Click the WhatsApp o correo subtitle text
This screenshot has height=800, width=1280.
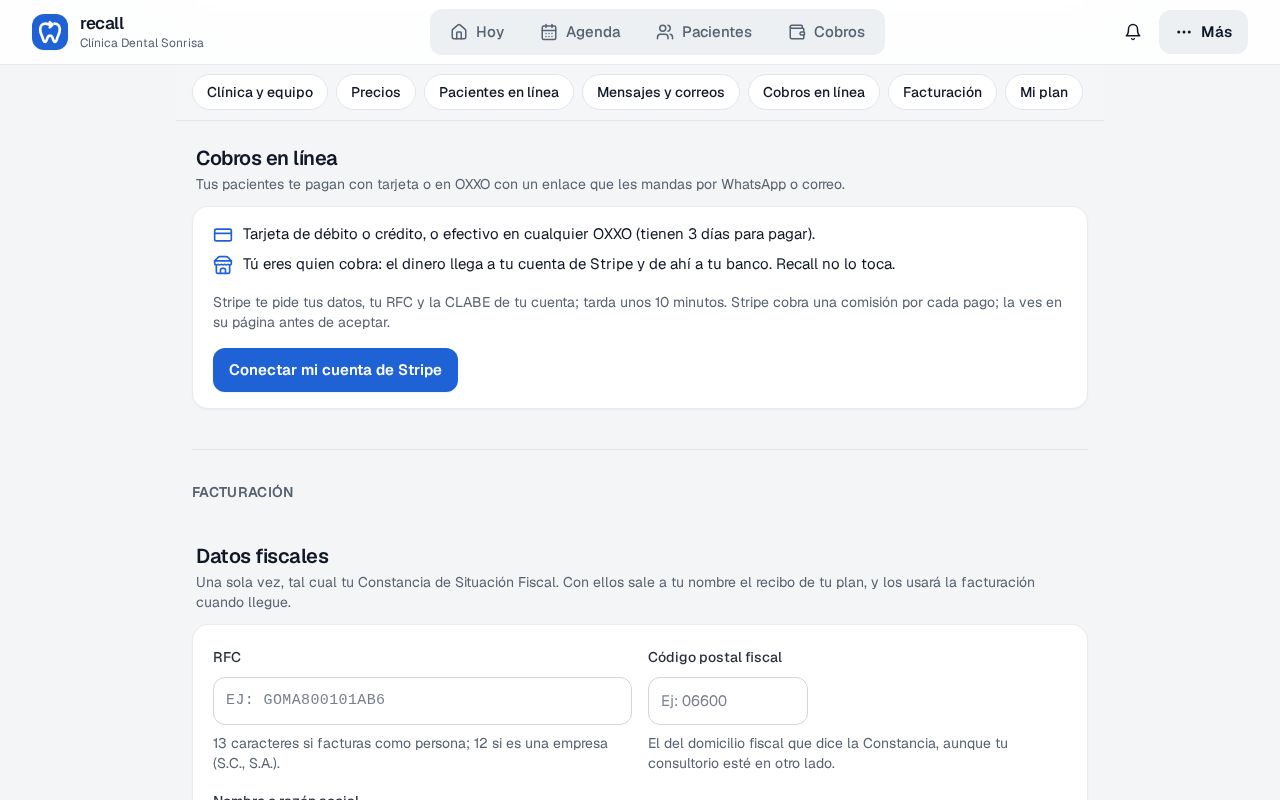[520, 184]
